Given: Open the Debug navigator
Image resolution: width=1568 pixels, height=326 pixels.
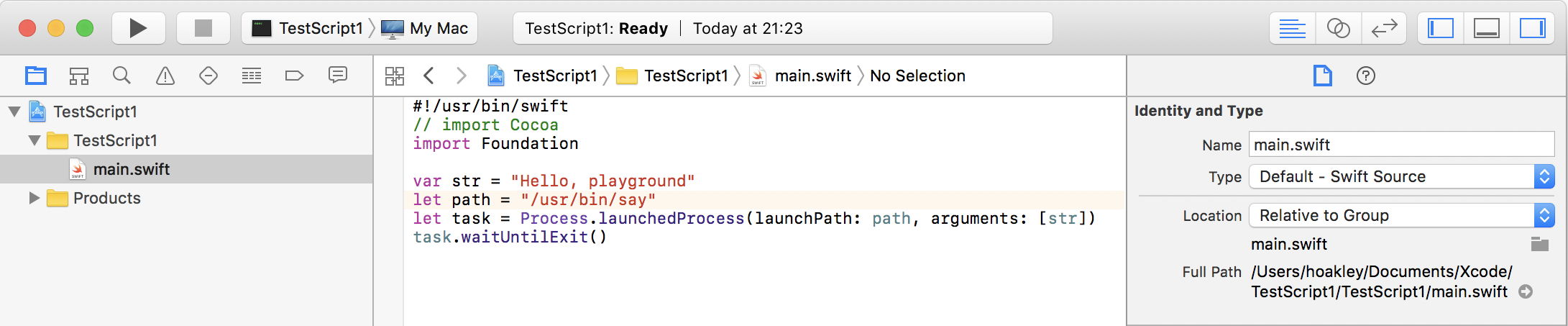Looking at the screenshot, I should point(252,76).
